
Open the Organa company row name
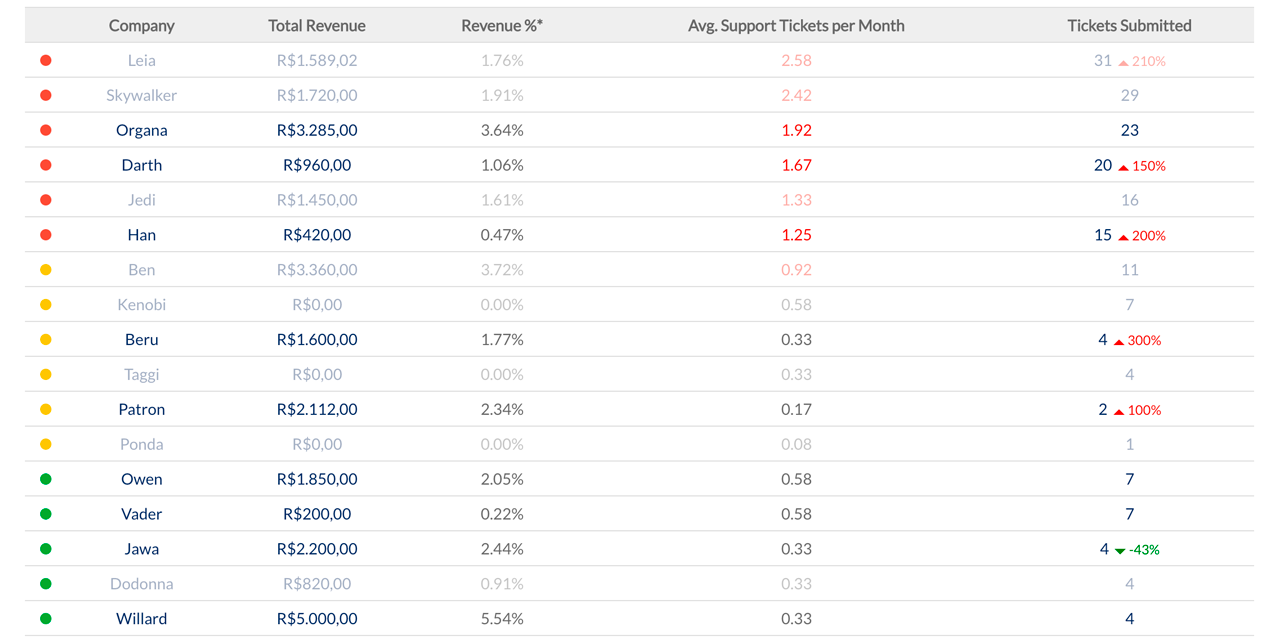pos(142,130)
